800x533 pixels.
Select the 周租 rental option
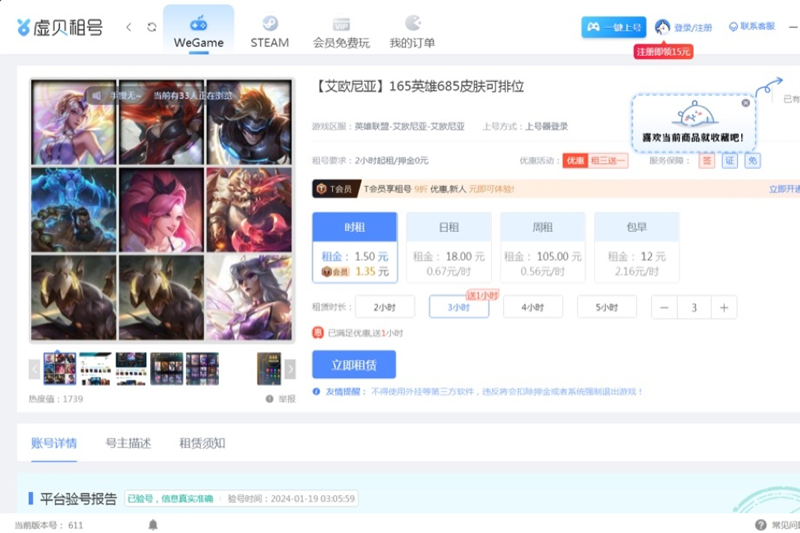pos(543,247)
